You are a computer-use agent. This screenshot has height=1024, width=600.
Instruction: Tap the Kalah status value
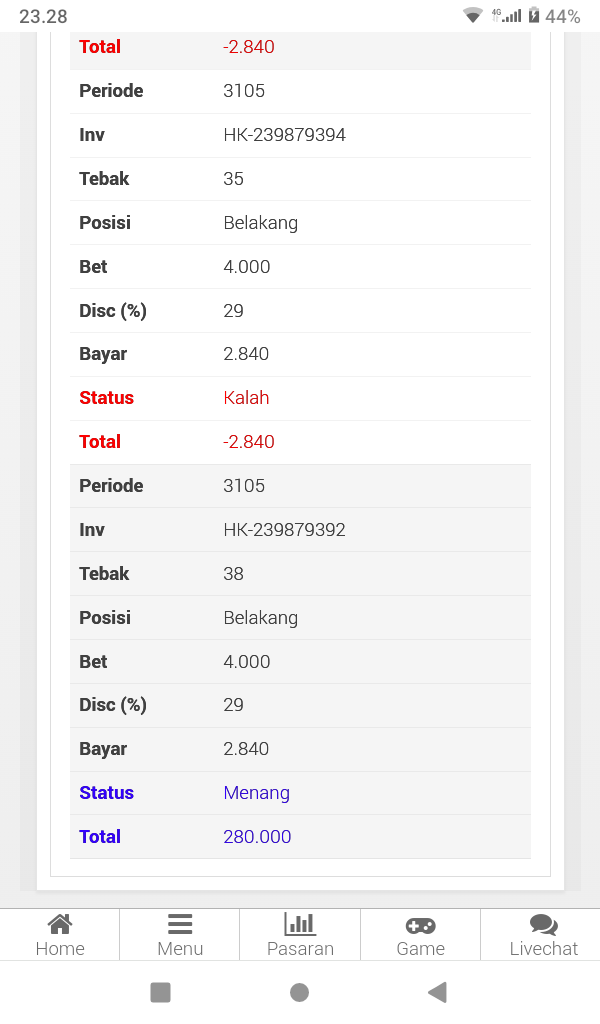(x=246, y=398)
